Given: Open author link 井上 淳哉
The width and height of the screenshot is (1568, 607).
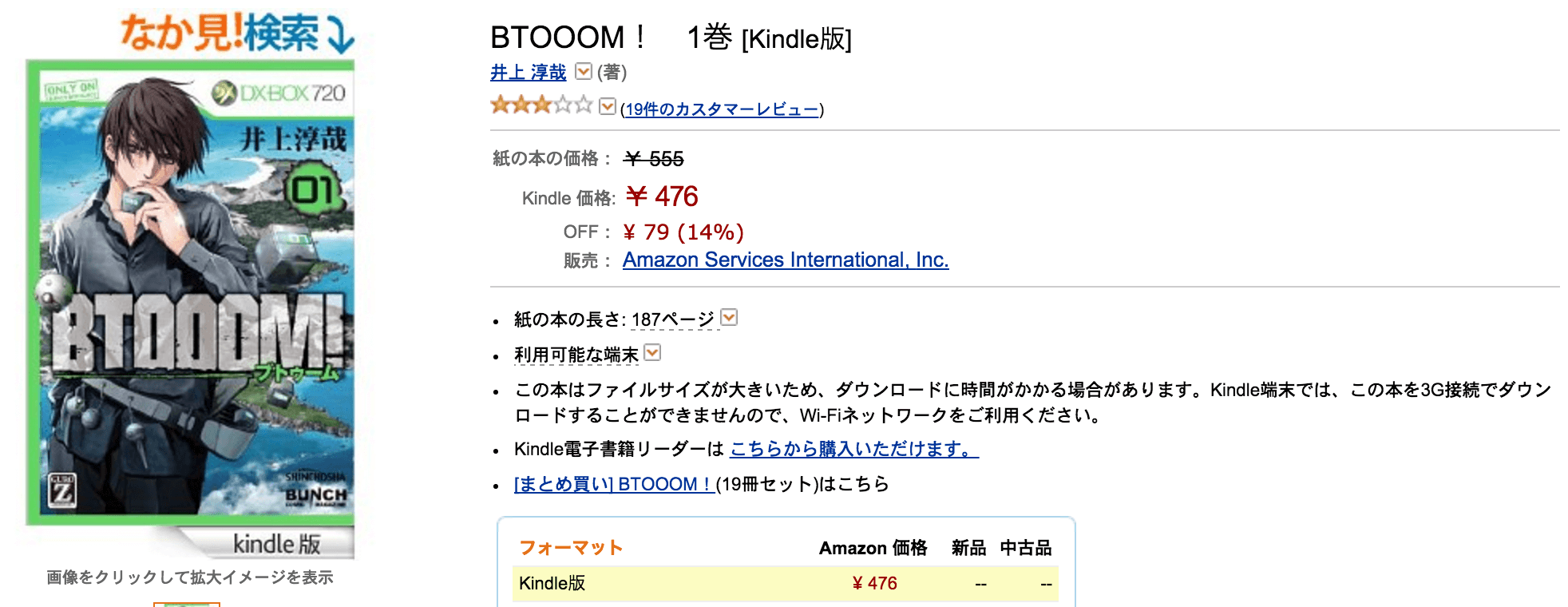Looking at the screenshot, I should point(528,73).
